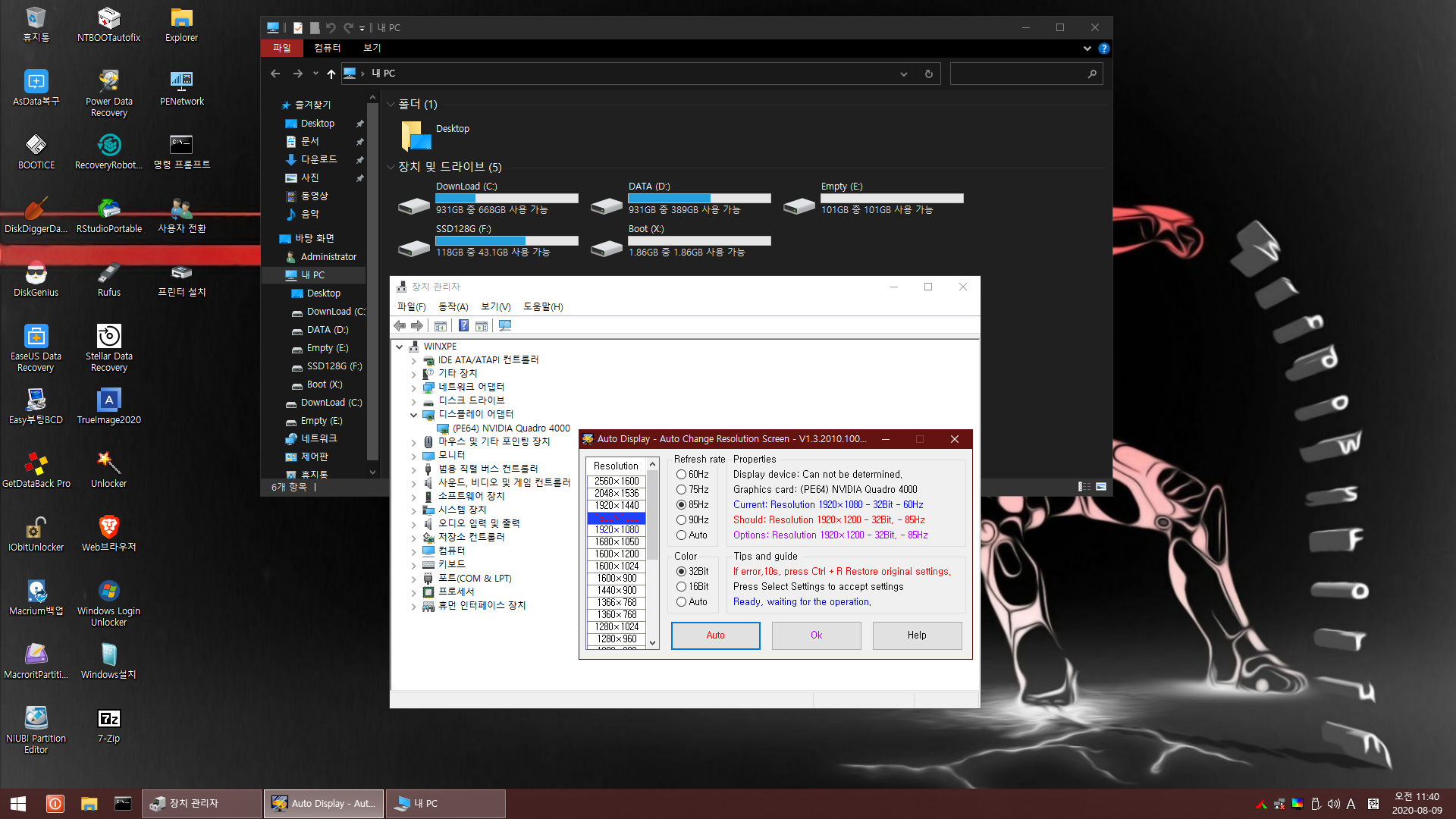Select the 85Hz refresh rate radio
Viewport: 1456px width, 819px height.
tap(692, 504)
